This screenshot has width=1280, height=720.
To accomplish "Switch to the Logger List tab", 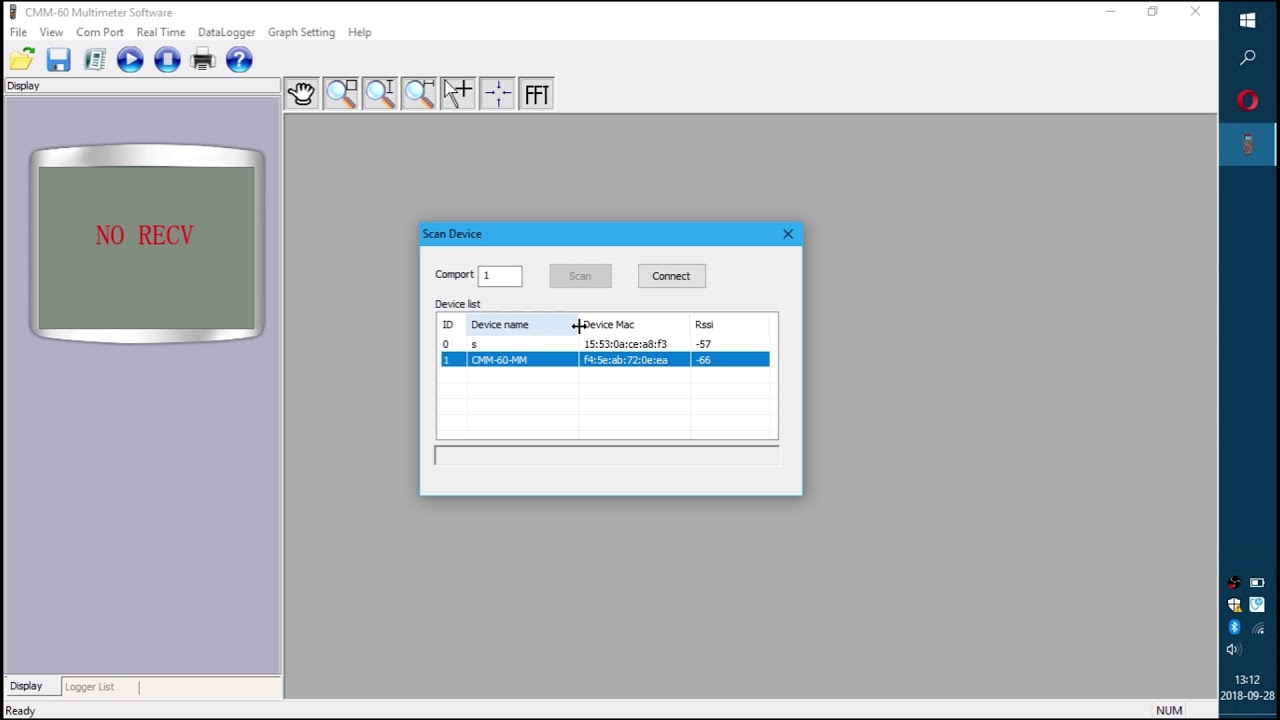I will [x=89, y=687].
